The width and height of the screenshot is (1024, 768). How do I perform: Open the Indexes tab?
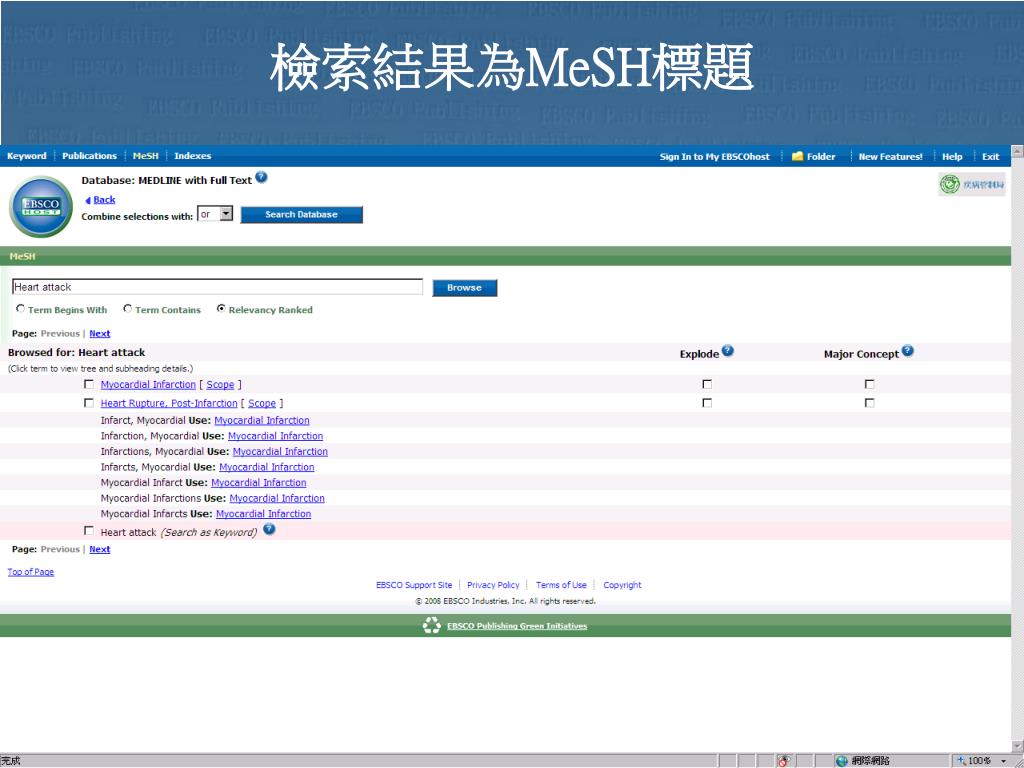click(x=193, y=156)
